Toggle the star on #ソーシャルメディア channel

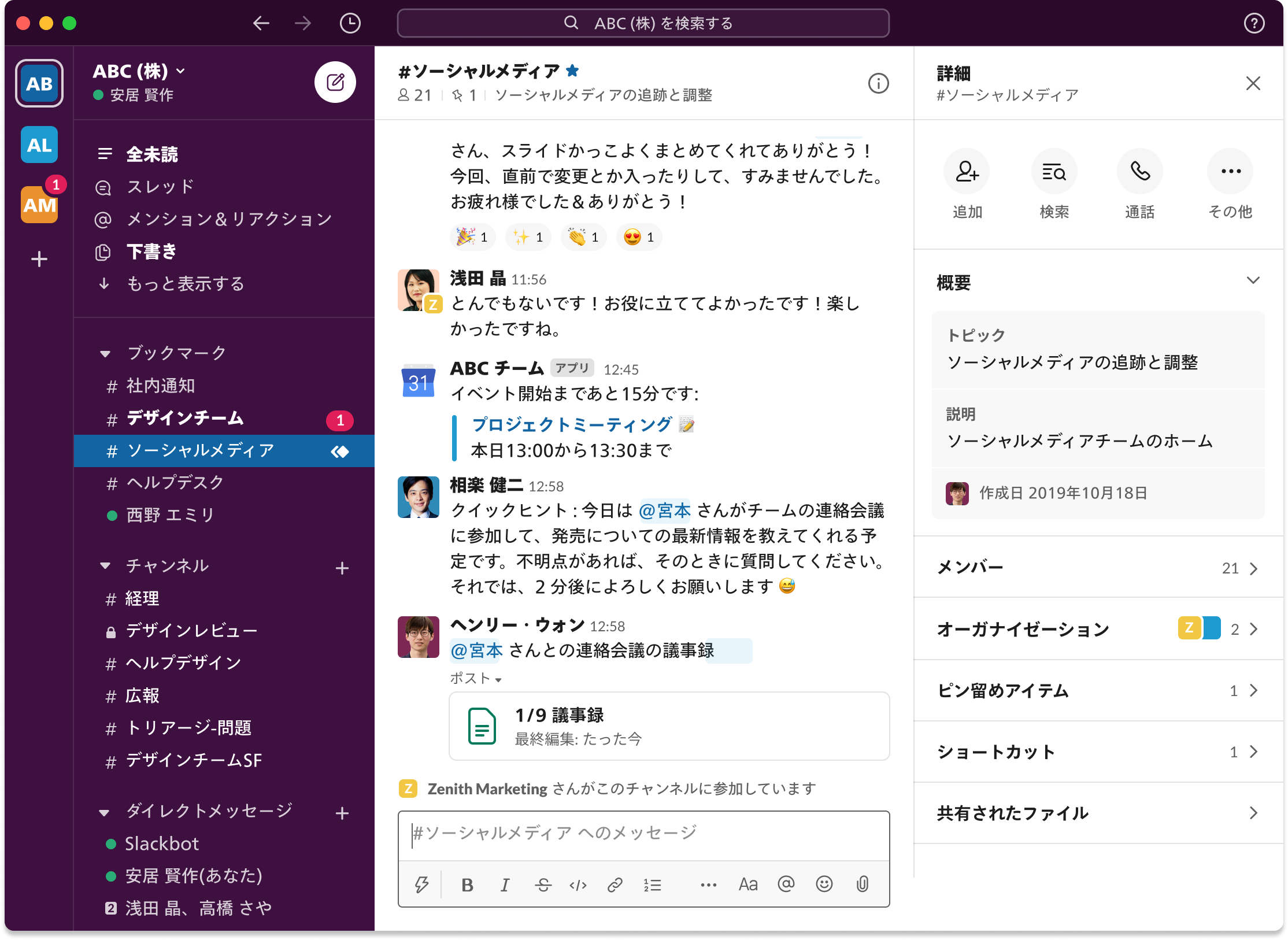[572, 71]
